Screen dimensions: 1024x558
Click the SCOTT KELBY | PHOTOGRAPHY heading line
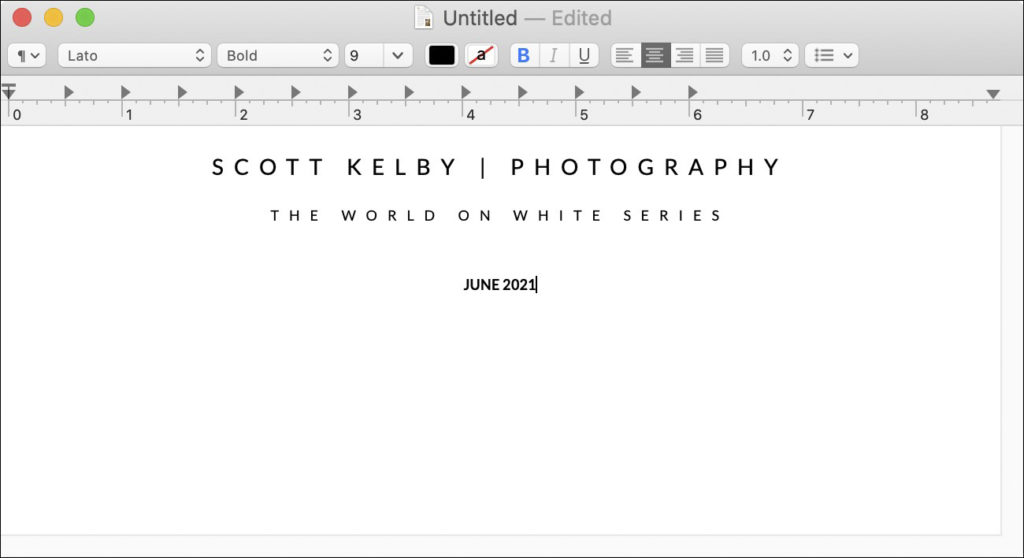tap(496, 167)
